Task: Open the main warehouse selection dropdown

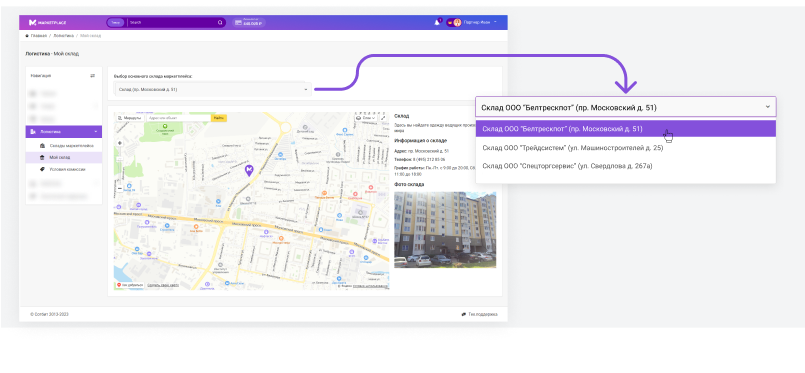Action: tap(212, 89)
